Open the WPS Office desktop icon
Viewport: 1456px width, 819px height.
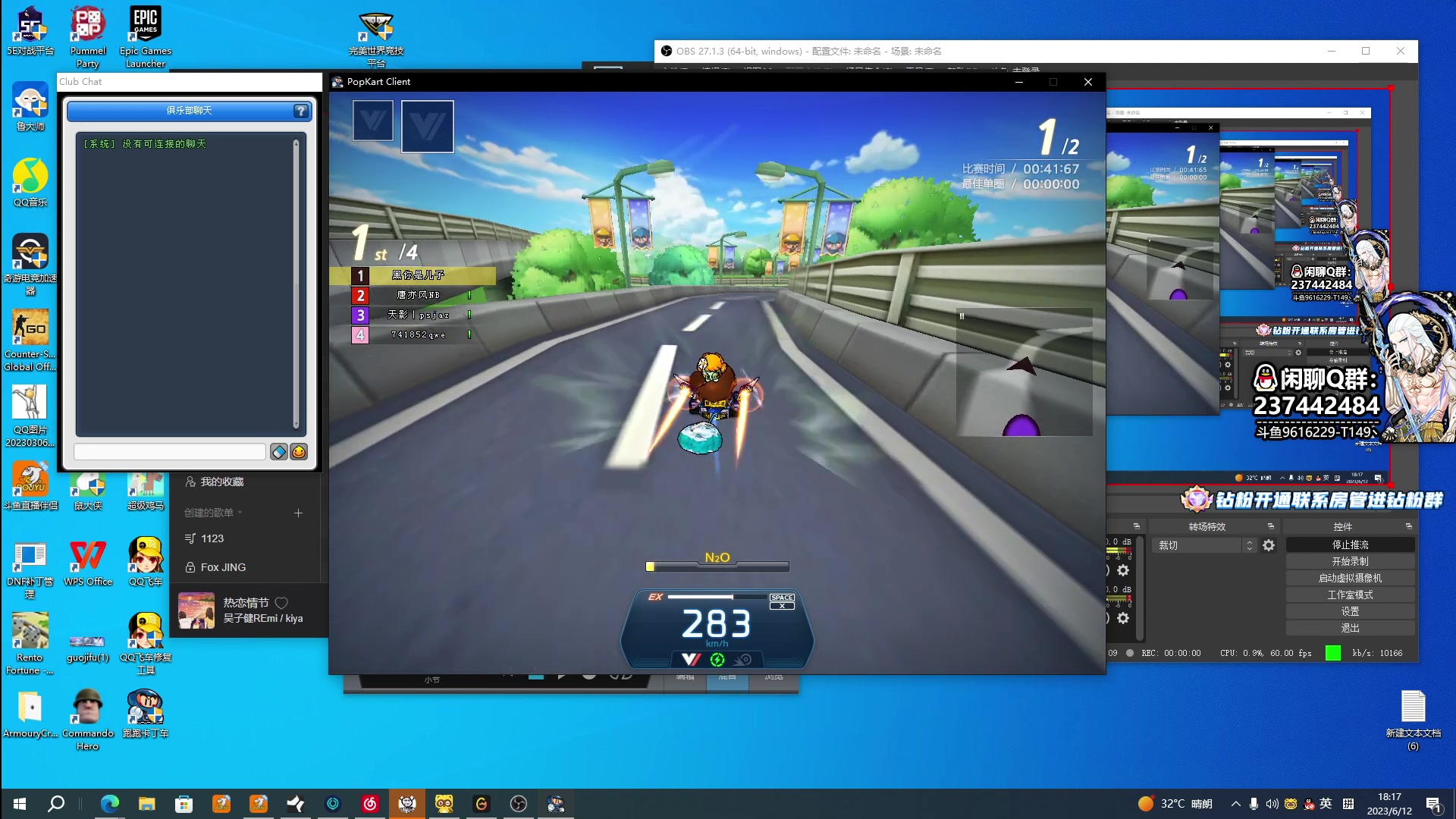pos(88,562)
